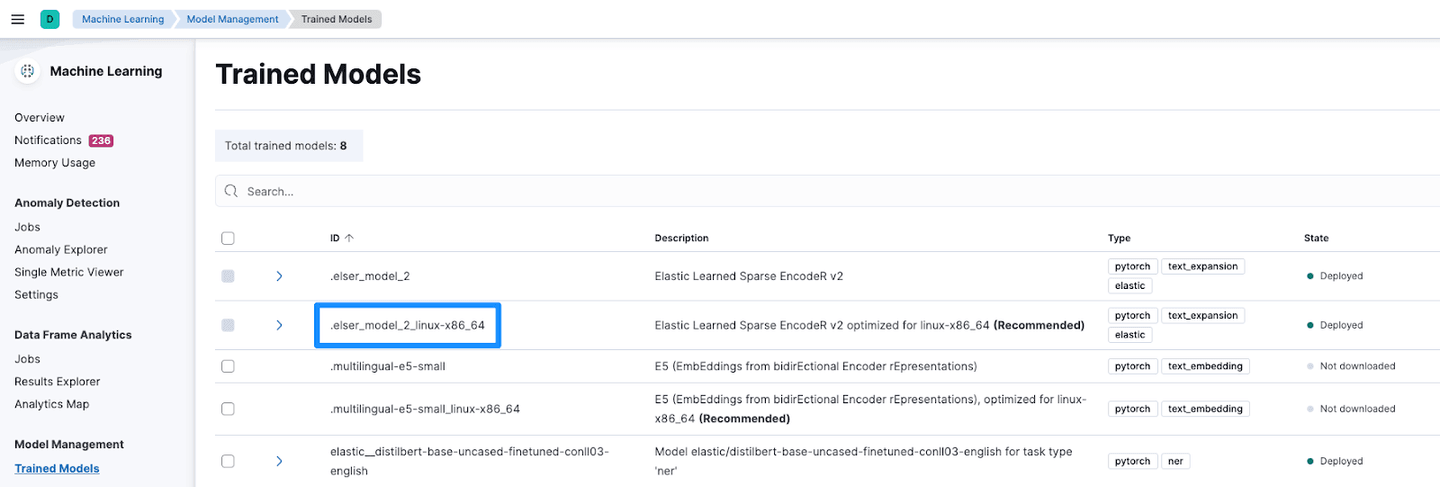Click the 236 notifications badge
Image resolution: width=1440 pixels, height=487 pixels.
tap(101, 141)
